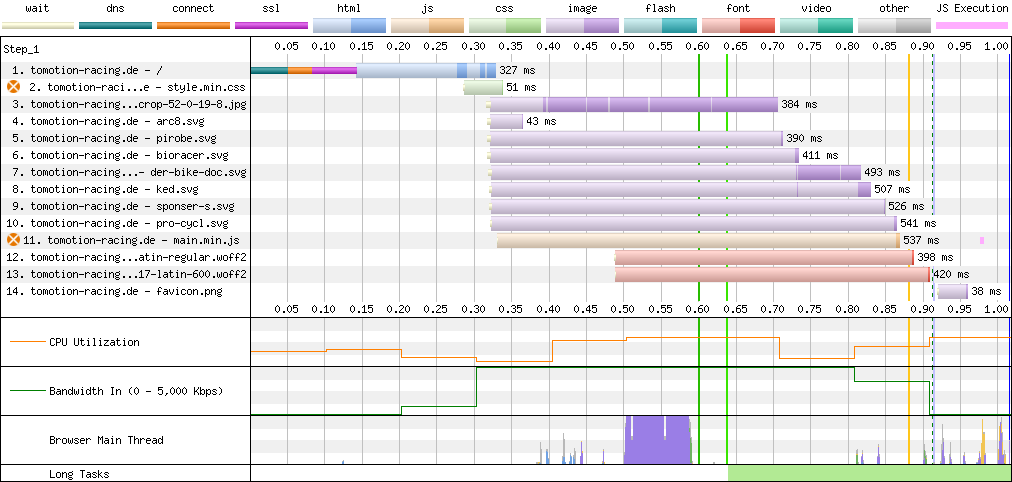Click the red font bar of atin-regular.woff2
Image resolution: width=1012 pixels, height=482 pixels.
click(764, 257)
